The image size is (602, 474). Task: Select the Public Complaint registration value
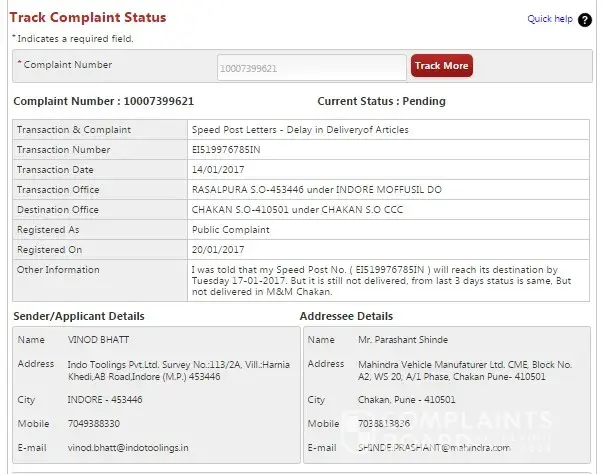point(229,230)
